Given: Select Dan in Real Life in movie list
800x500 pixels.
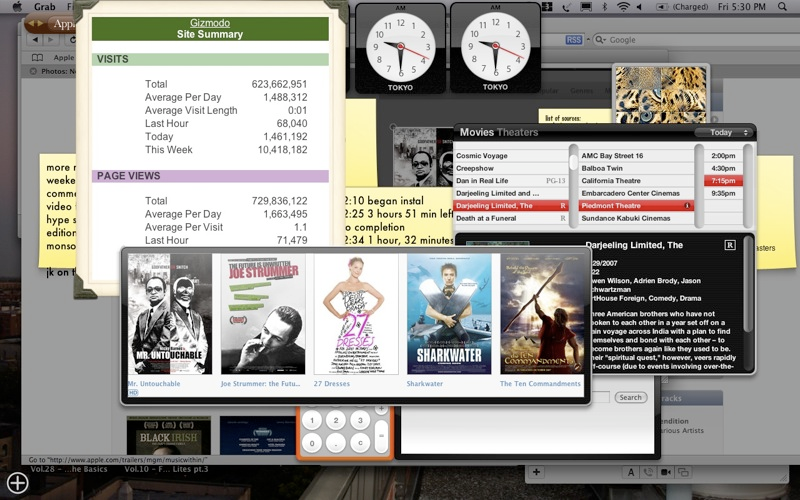Looking at the screenshot, I should tap(511, 181).
